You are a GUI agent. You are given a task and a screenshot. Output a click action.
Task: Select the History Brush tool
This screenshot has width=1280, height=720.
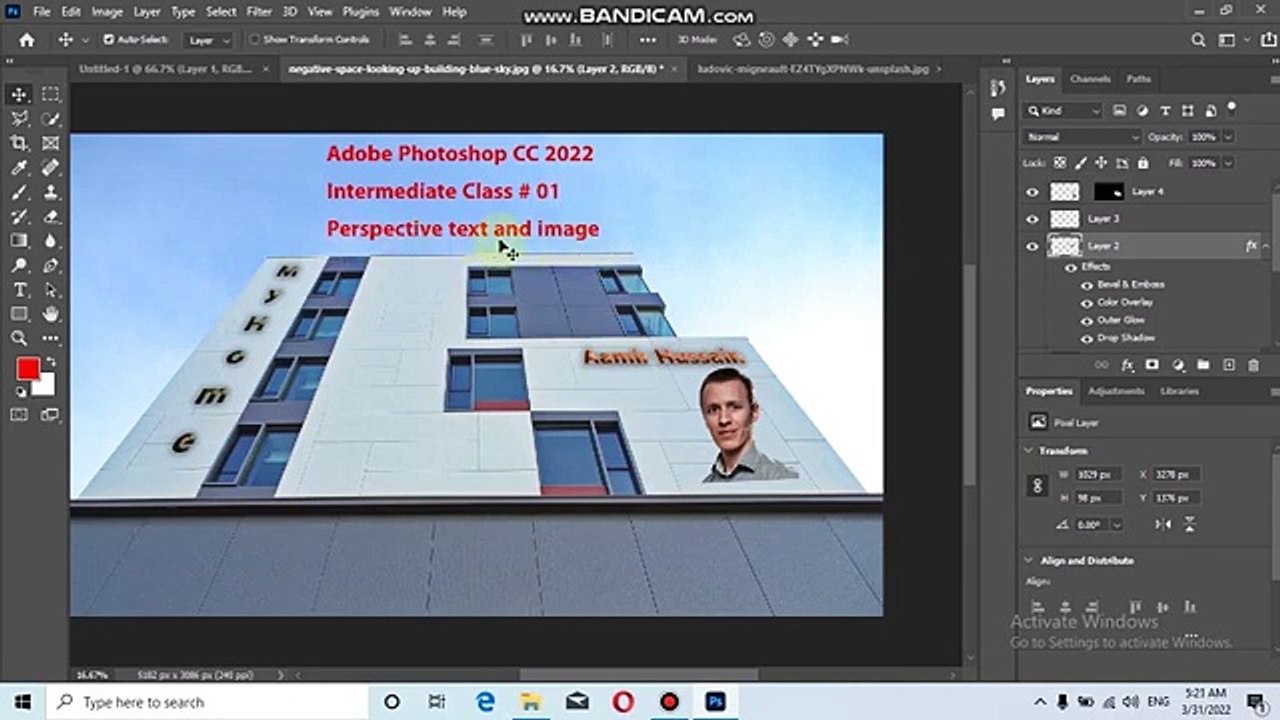tap(19, 217)
